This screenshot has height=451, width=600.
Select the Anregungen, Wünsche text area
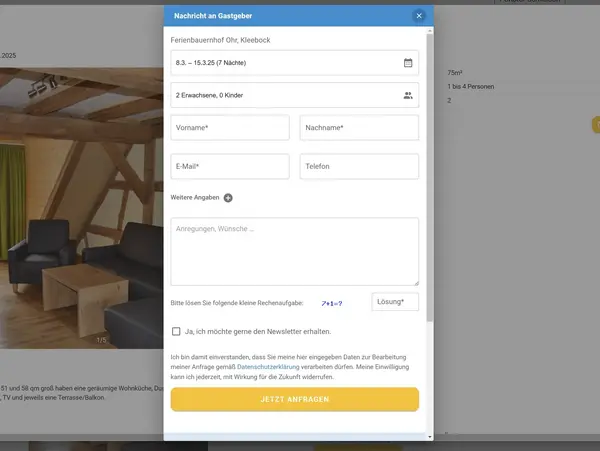(x=295, y=252)
